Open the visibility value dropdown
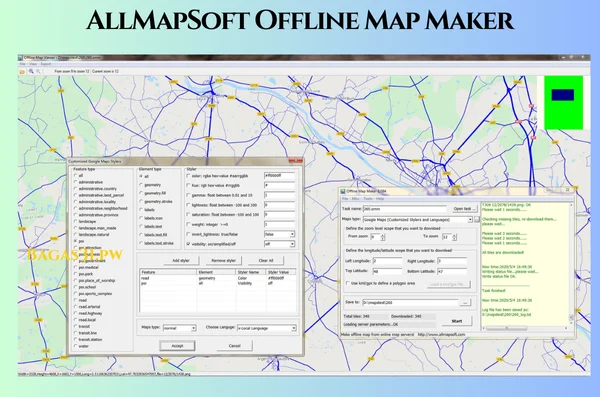This screenshot has height=397, width=600. (292, 244)
